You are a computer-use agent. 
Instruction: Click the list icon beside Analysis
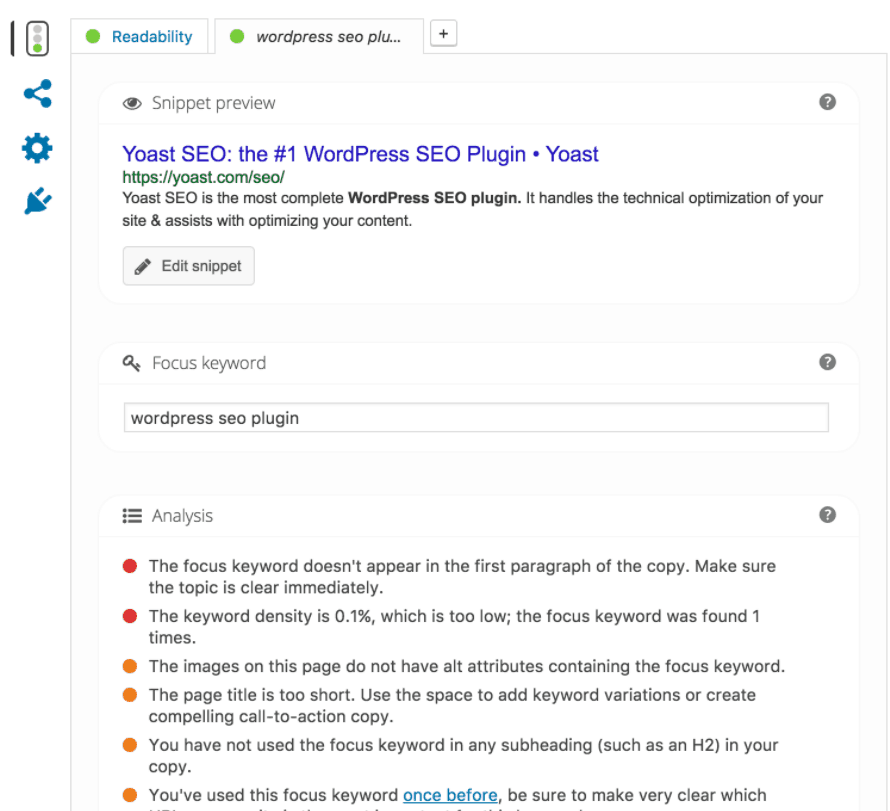click(132, 516)
